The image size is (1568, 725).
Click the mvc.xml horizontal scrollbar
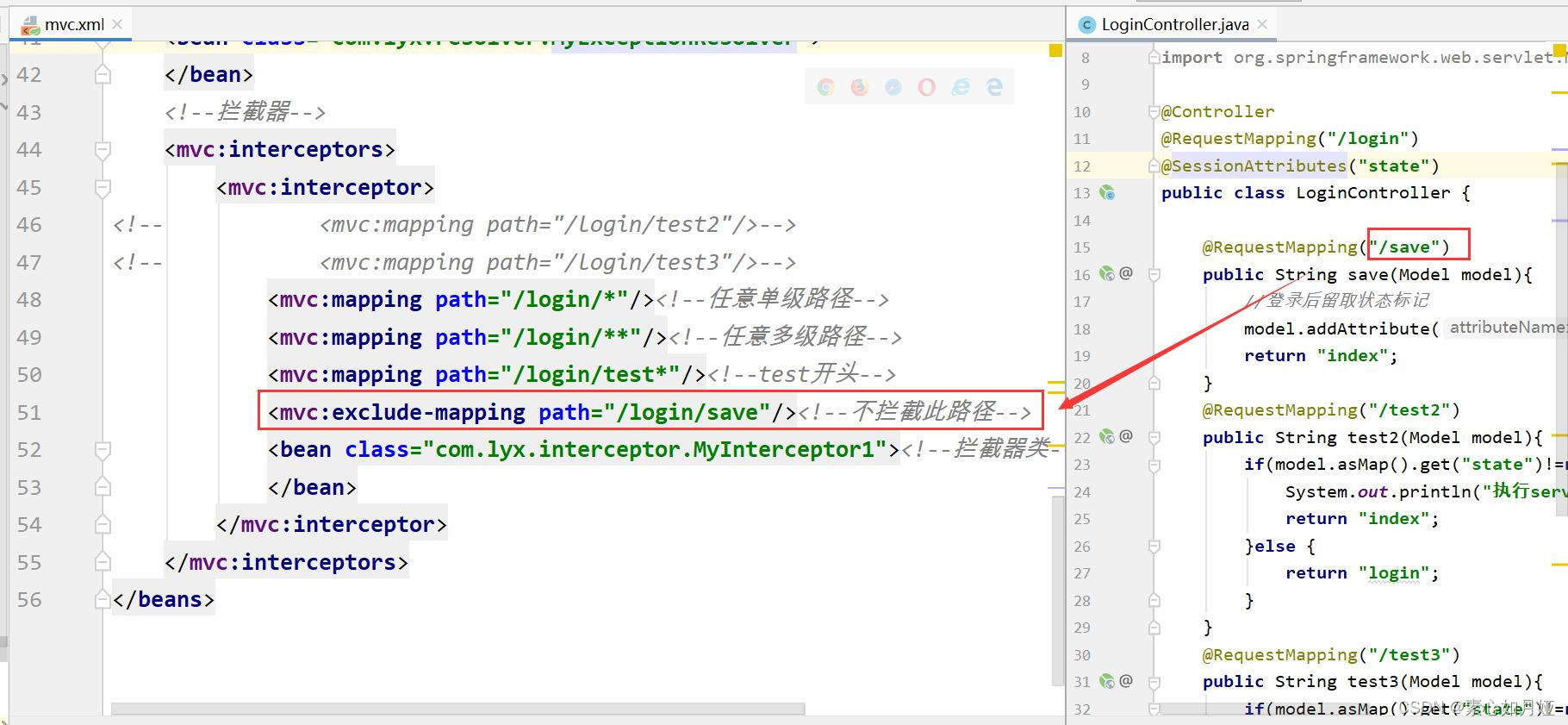pyautogui.click(x=457, y=709)
